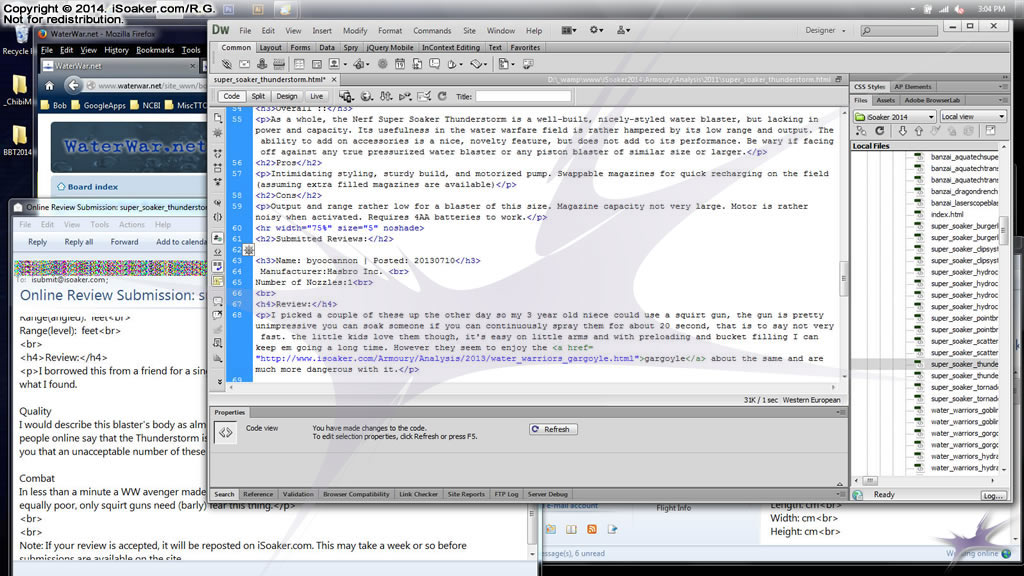Switch to the jQuery Mobile insert tab
This screenshot has width=1024, height=576.
389,48
